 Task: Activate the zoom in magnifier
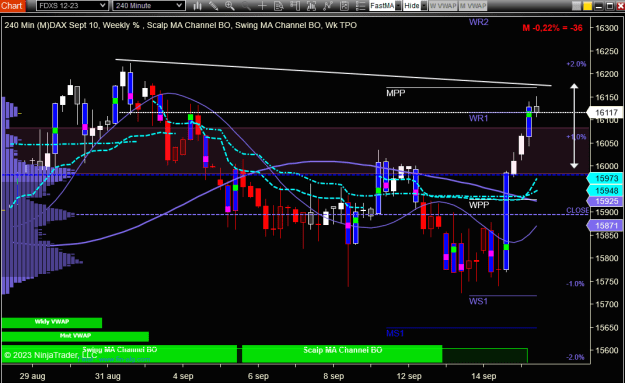[x=230, y=6]
